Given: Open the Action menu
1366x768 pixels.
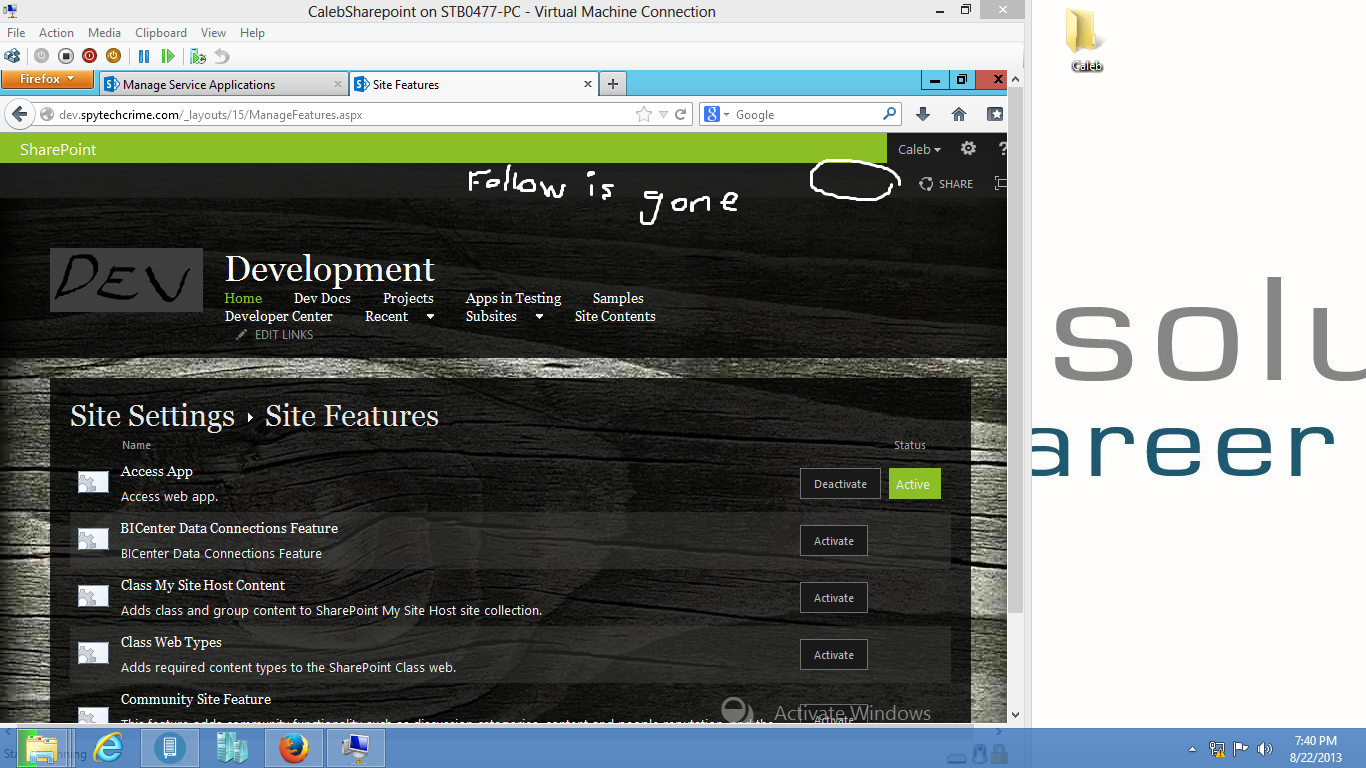Looking at the screenshot, I should point(56,33).
